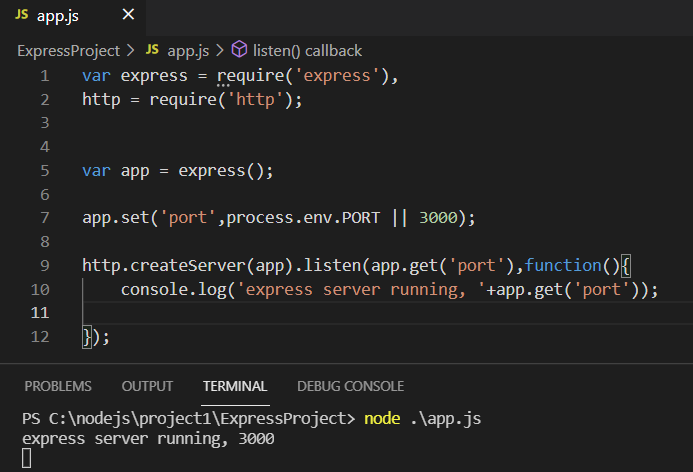Screen dimensions: 693x472
Task: Click line number 5 in gutter
Action: 45,171
